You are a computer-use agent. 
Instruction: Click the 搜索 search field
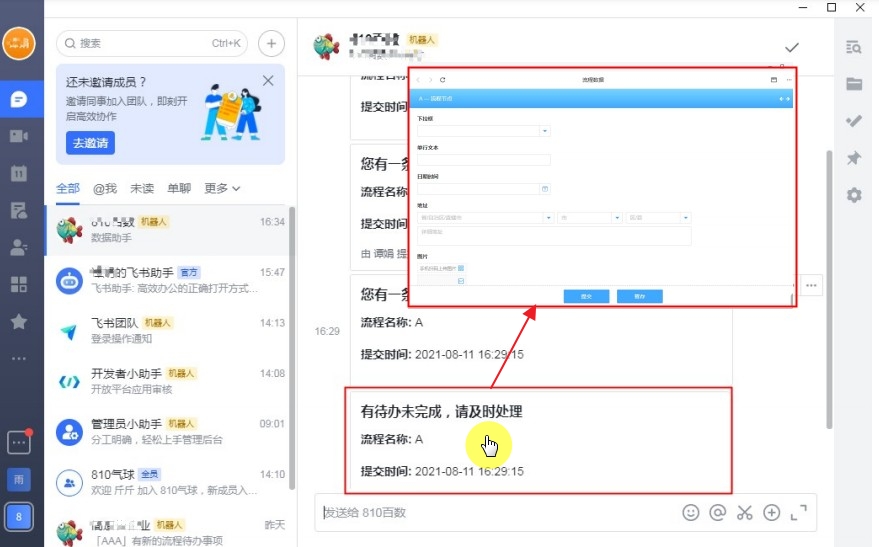[x=150, y=43]
